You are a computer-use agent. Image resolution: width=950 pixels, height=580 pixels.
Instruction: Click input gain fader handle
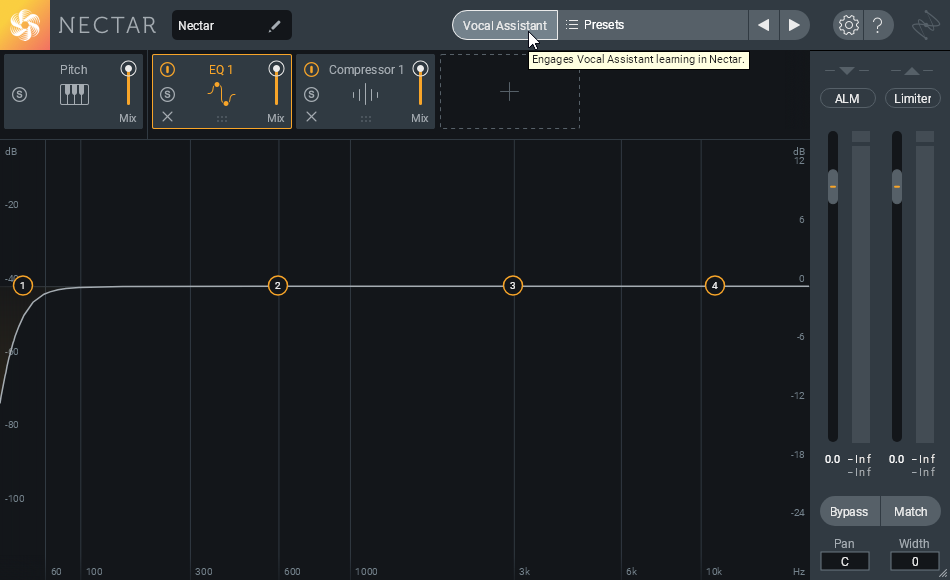(x=833, y=187)
